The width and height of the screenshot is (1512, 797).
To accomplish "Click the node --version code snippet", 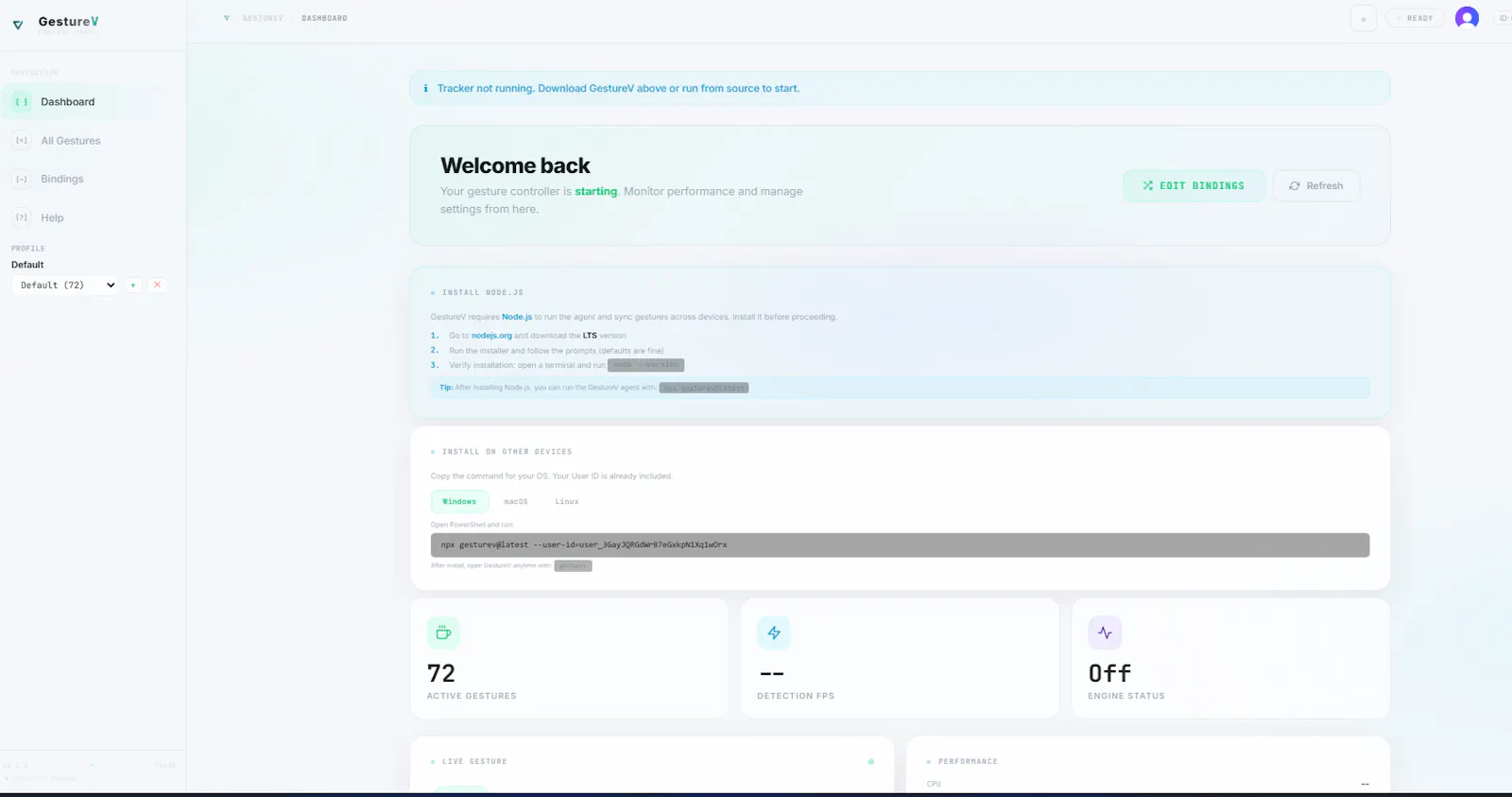I will pos(645,365).
